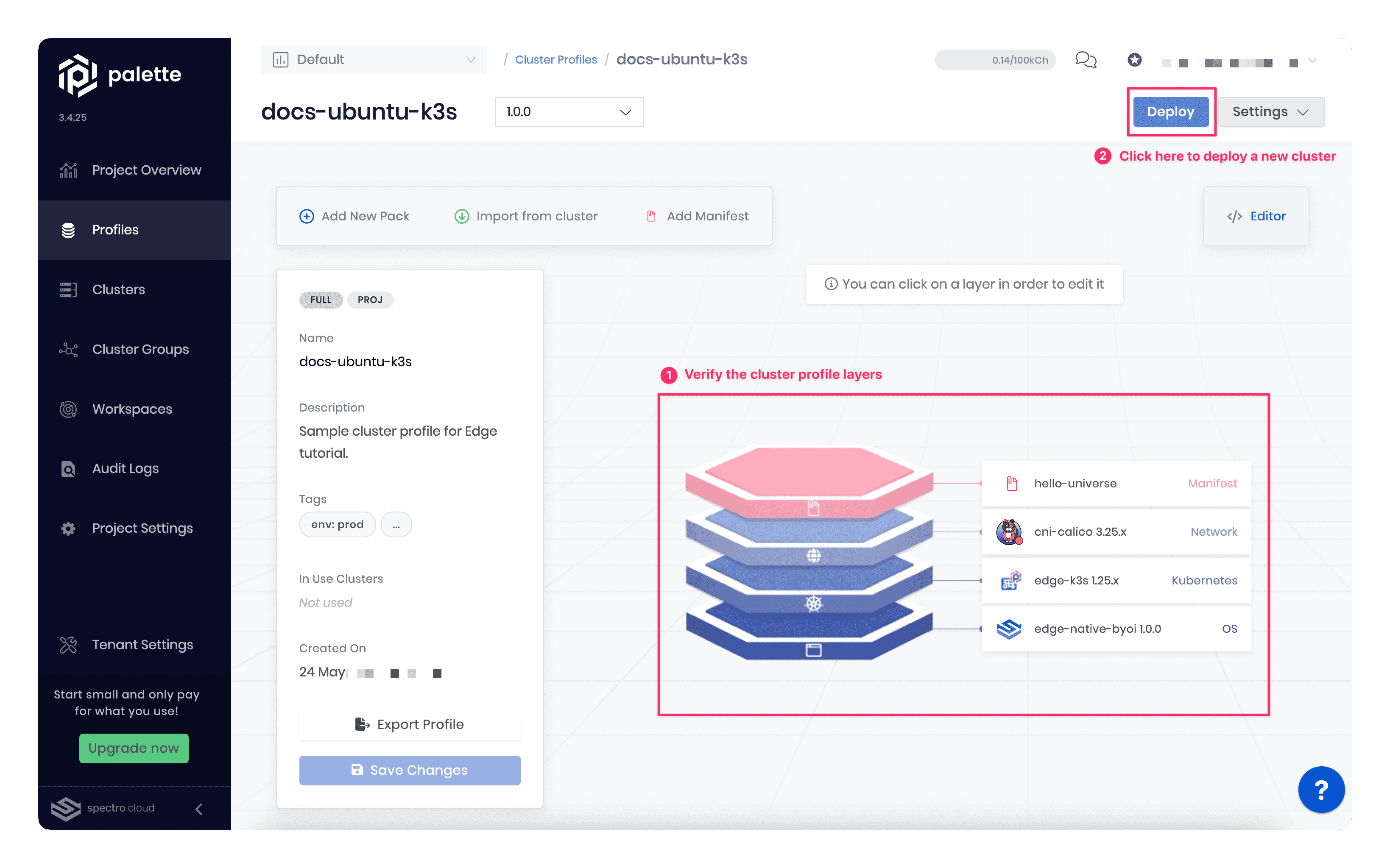1390x868 pixels.
Task: Select the cni-calico 3.25.x layer row
Action: [1116, 531]
